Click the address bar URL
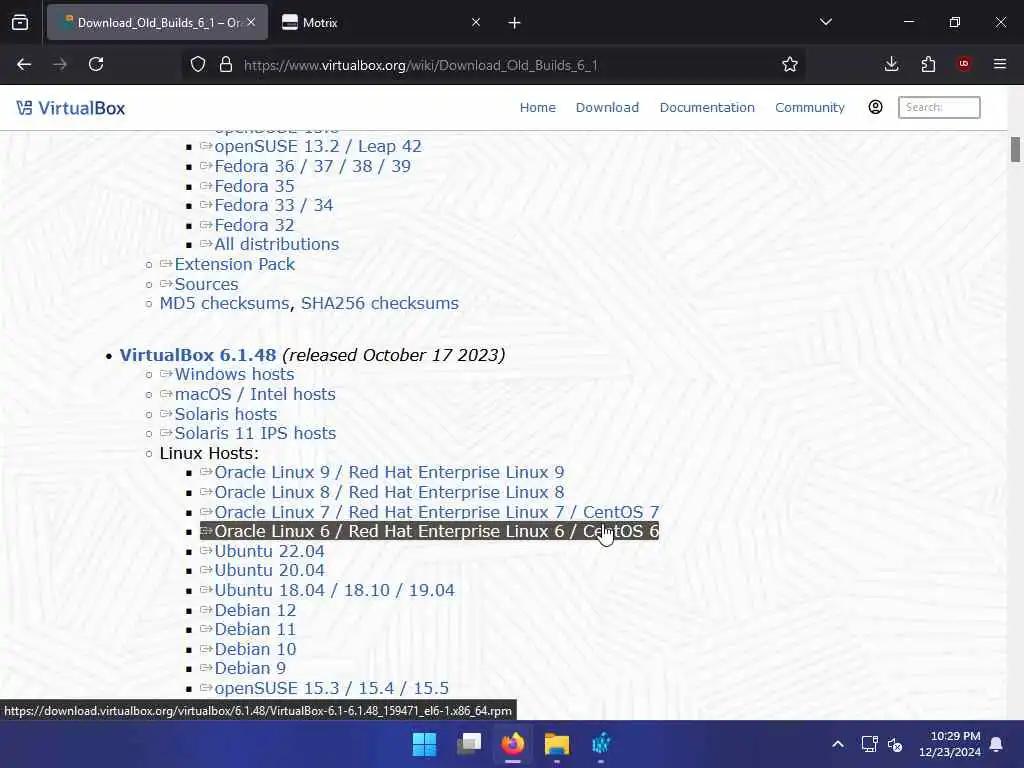Screen dimensions: 1024x768 pyautogui.click(x=421, y=65)
